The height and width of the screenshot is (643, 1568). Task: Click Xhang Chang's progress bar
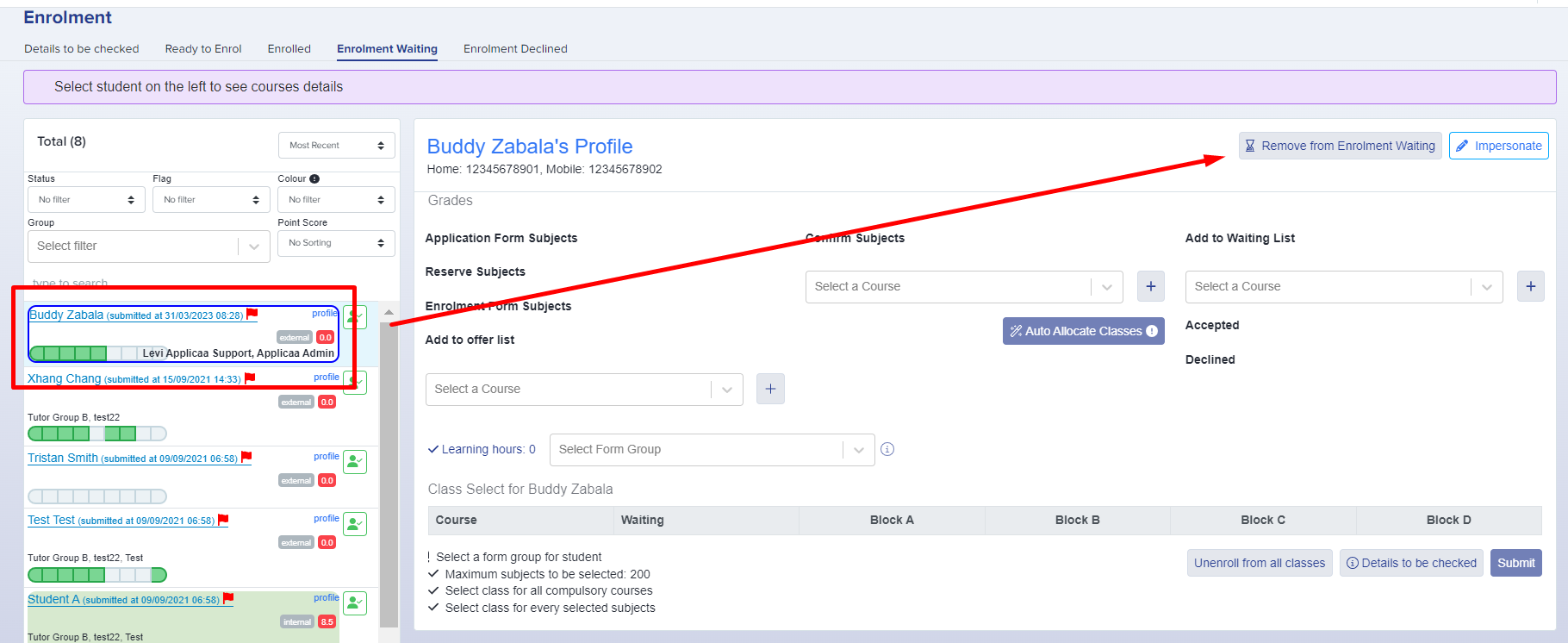click(x=97, y=434)
